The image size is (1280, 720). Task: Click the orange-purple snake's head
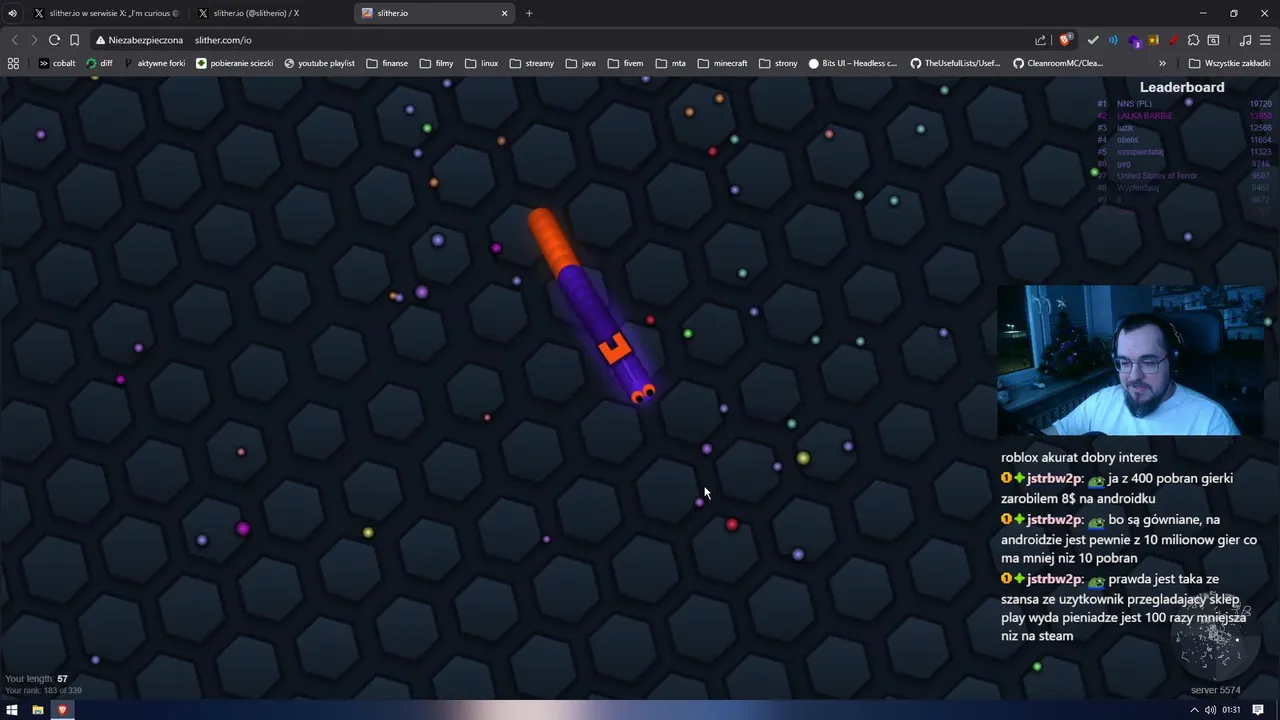[x=642, y=392]
